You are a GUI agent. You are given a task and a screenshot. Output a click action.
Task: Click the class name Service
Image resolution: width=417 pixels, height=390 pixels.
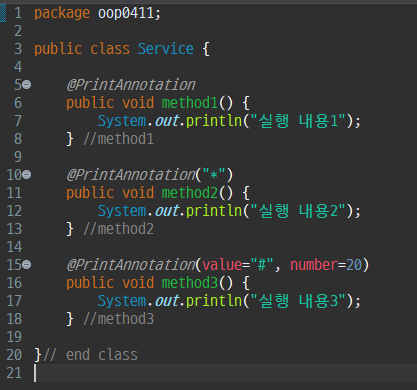166,49
